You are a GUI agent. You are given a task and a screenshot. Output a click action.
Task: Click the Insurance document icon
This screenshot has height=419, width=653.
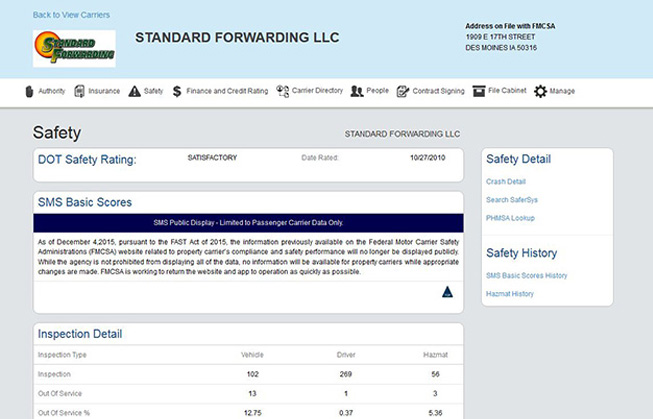pos(79,91)
